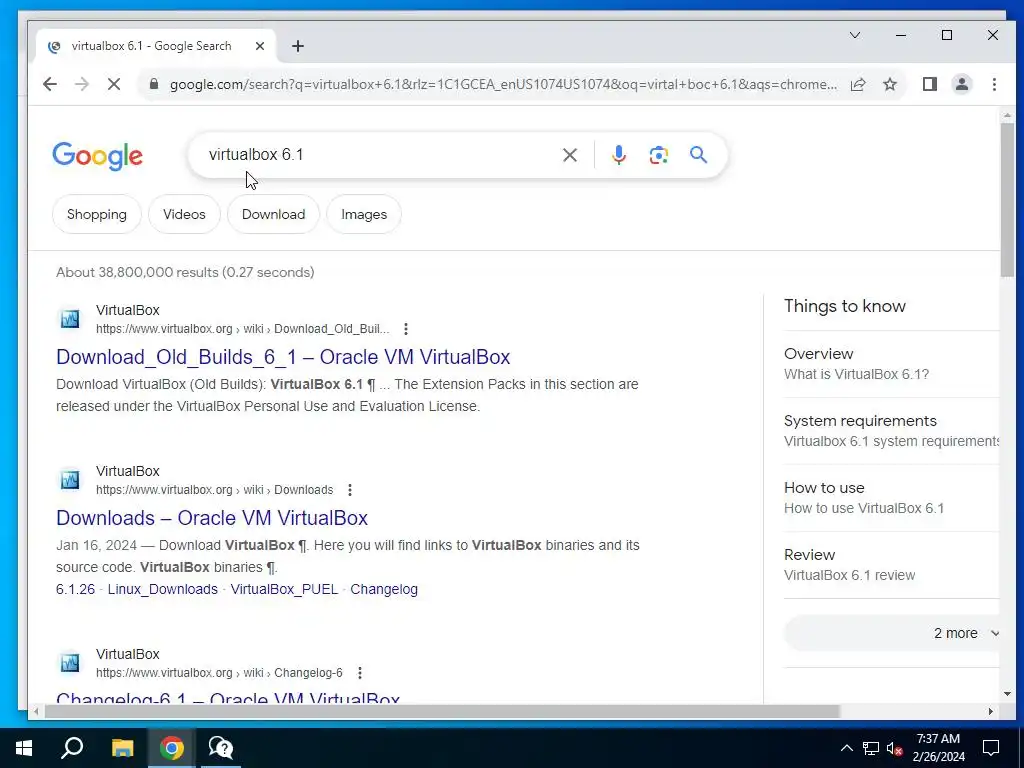Click the forward navigation arrow

click(x=82, y=84)
